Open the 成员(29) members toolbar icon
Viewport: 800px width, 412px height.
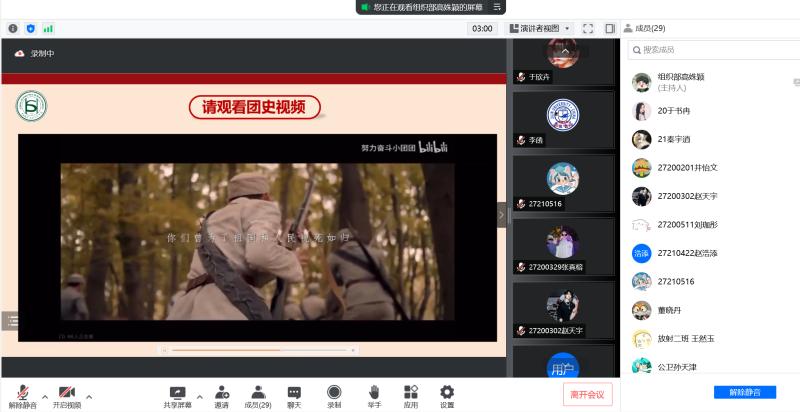(258, 395)
